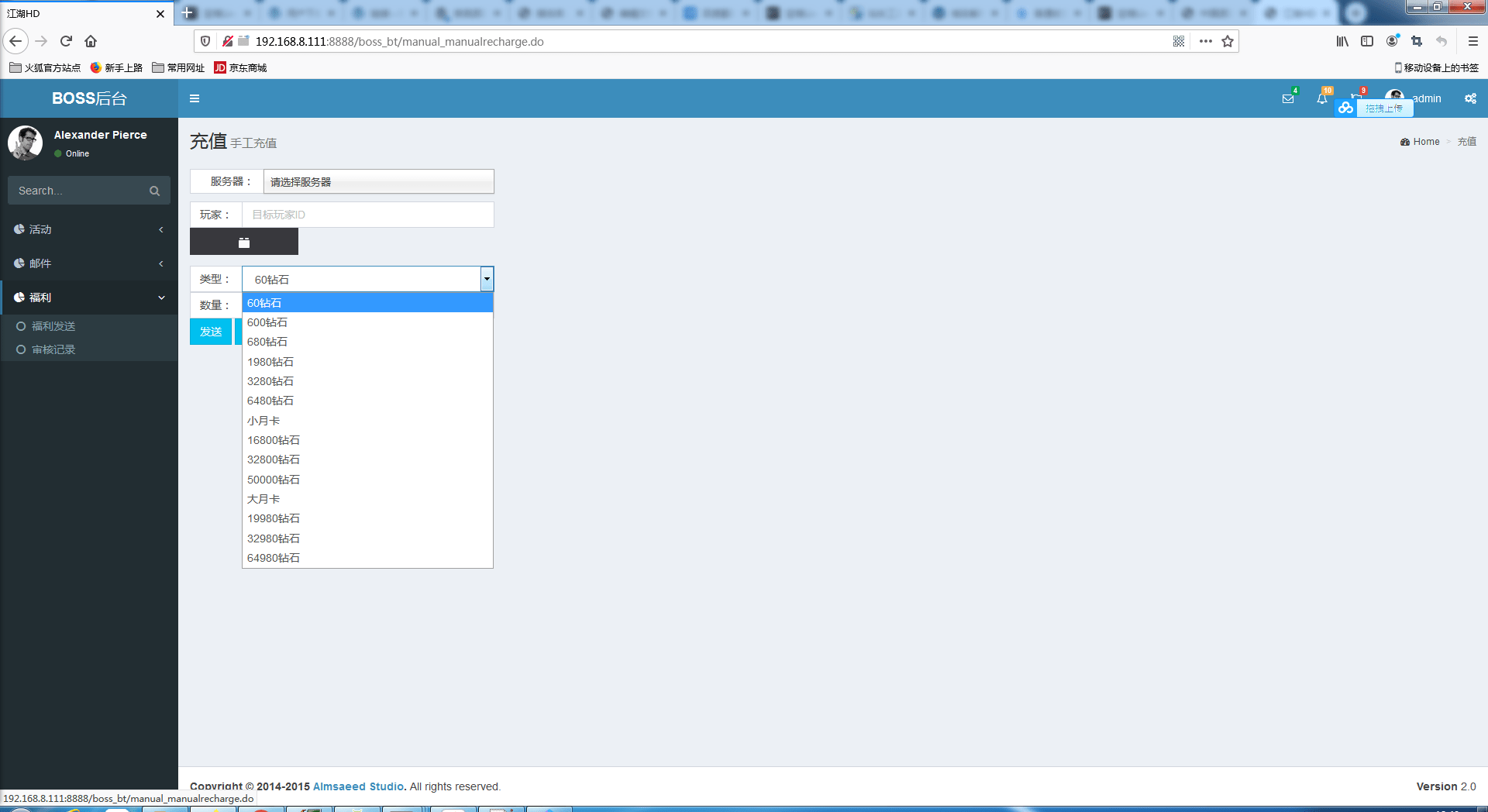The width and height of the screenshot is (1488, 812).
Task: Open notifications bell icon
Action: coord(1322,98)
